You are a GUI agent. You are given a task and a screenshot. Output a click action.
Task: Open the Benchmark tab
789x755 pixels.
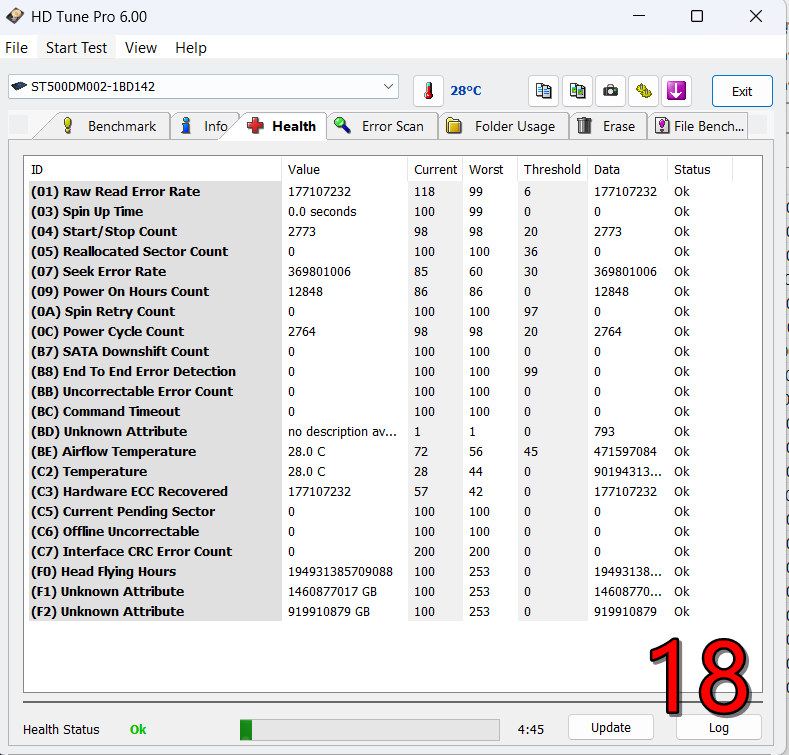(109, 126)
